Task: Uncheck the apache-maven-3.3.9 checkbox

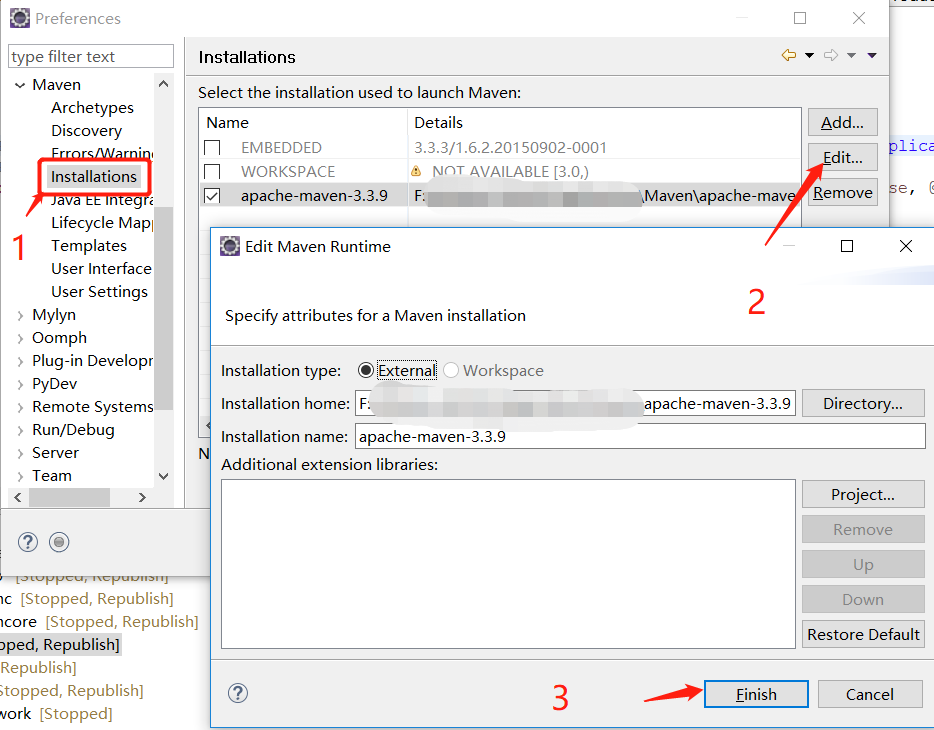Action: [212, 195]
